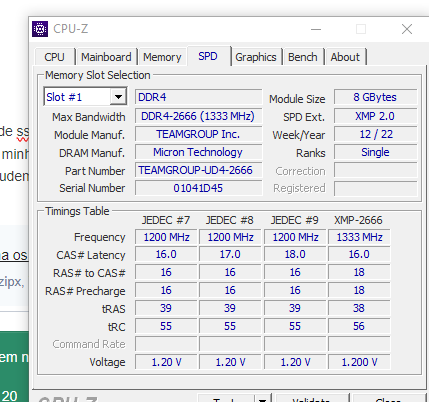This screenshot has height=402, width=429.
Task: Click the TEAMGROUP Inc. manufacturer field
Action: coord(198,134)
